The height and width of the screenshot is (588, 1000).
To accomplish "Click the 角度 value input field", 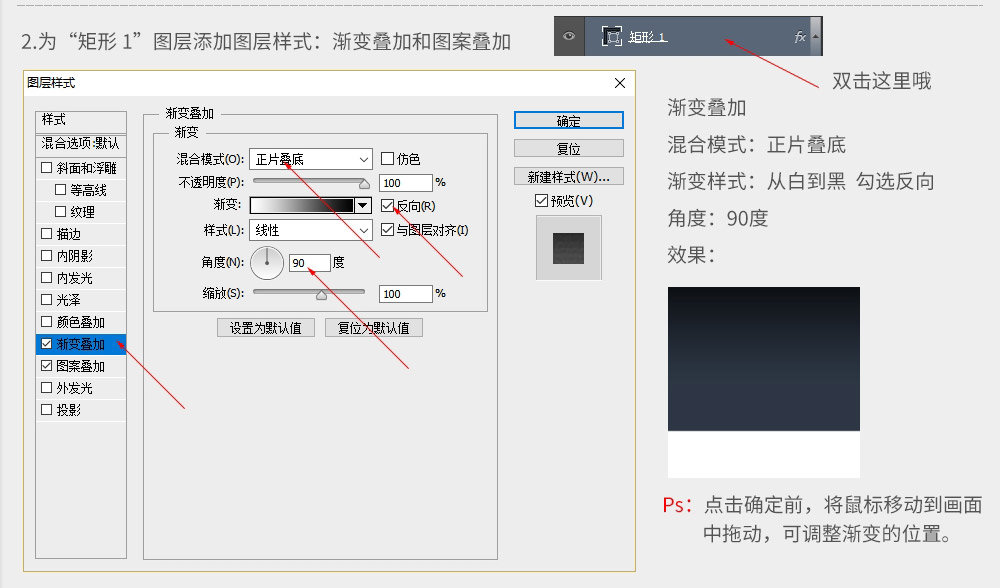I will click(x=309, y=263).
